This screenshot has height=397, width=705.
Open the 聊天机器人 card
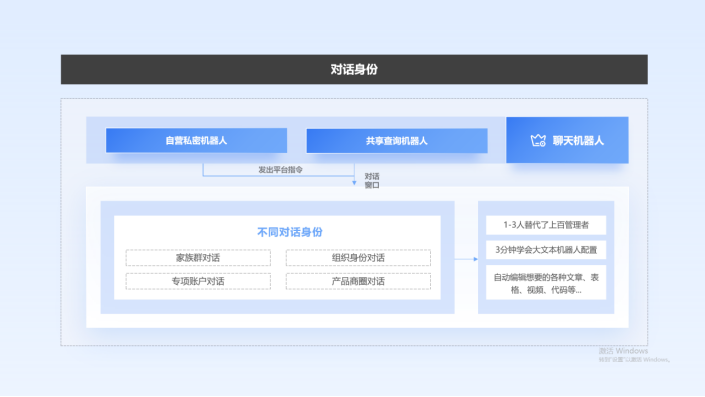coord(567,140)
